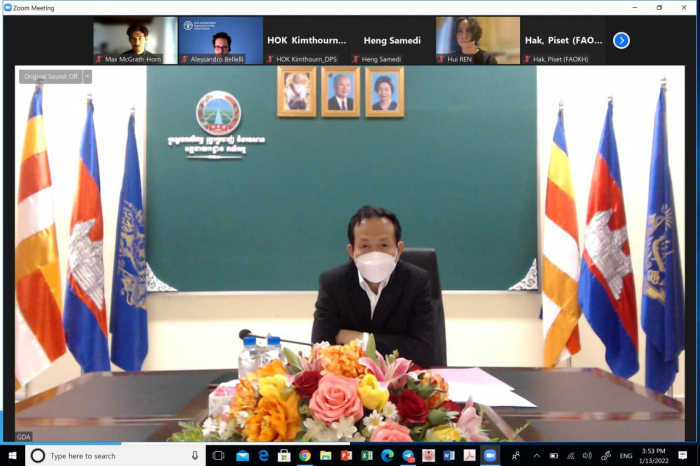This screenshot has width=700, height=466.
Task: Launch PowerPoint from the taskbar
Action: pyautogui.click(x=346, y=456)
